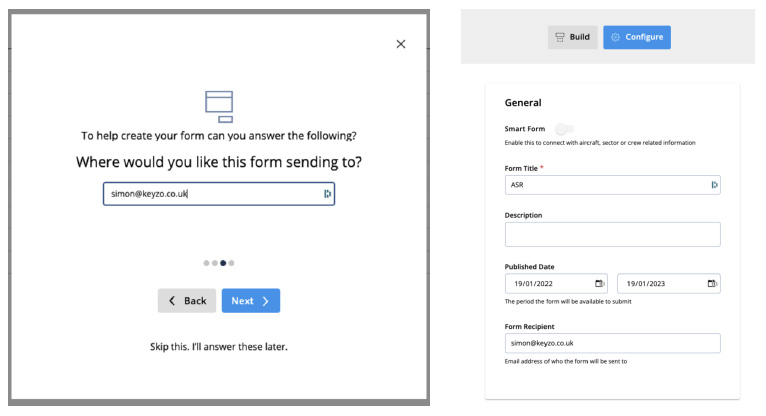Jump to the fourth step dot
Screen dimensions: 766x416
tap(232, 263)
